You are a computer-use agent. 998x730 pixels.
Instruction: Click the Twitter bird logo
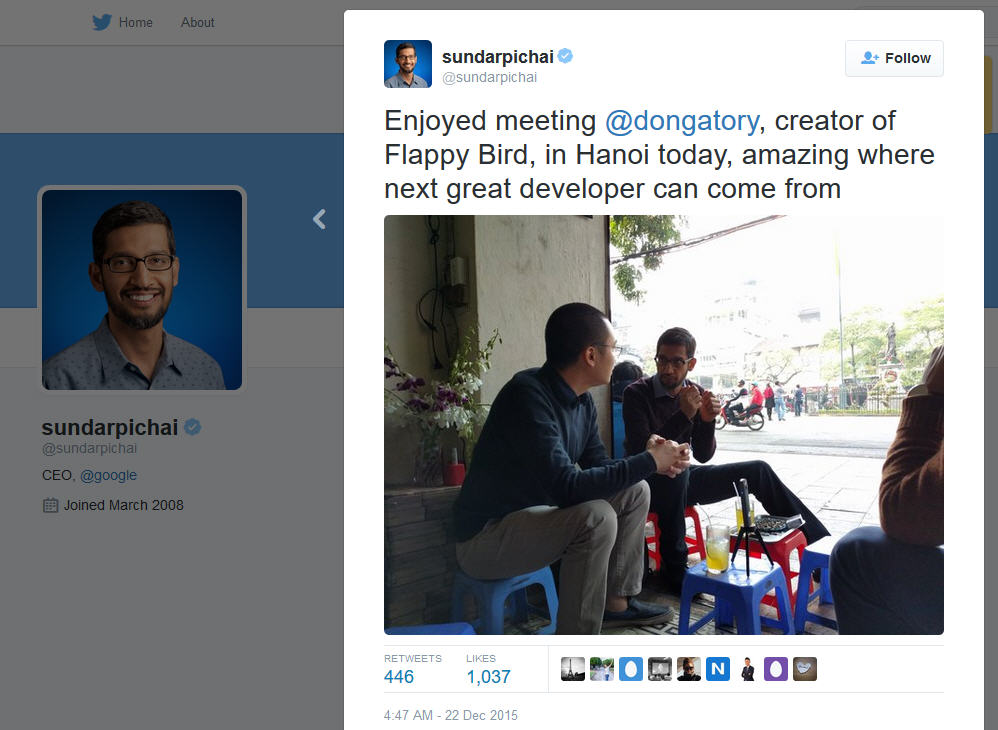[x=102, y=22]
